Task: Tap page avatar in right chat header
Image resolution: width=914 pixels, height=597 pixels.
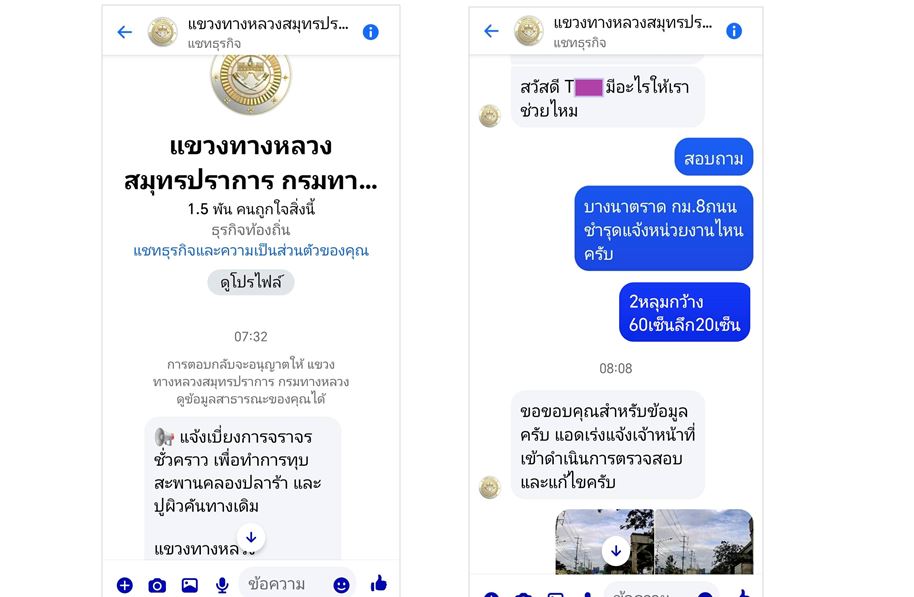Action: 529,31
